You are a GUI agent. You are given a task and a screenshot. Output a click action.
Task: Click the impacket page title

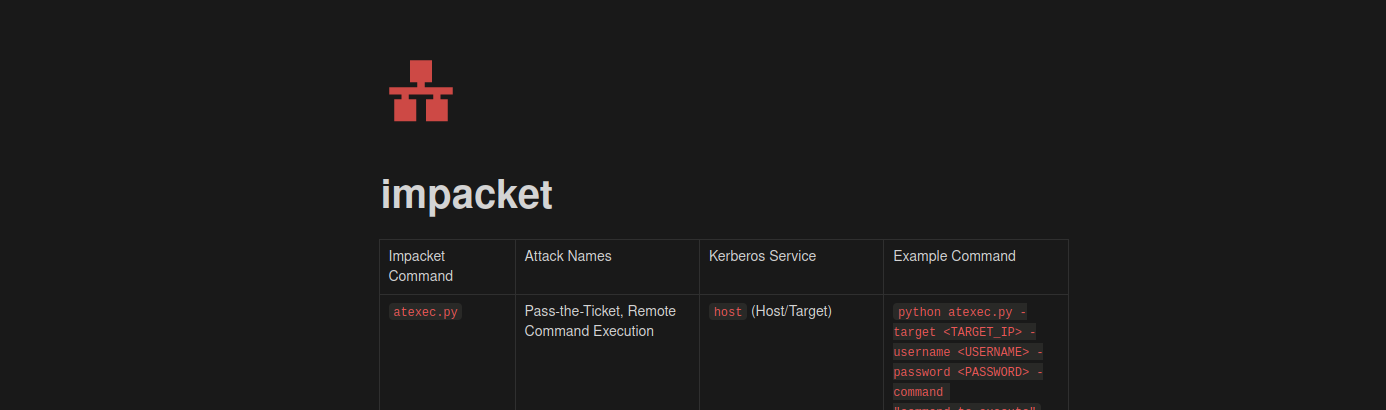(466, 194)
